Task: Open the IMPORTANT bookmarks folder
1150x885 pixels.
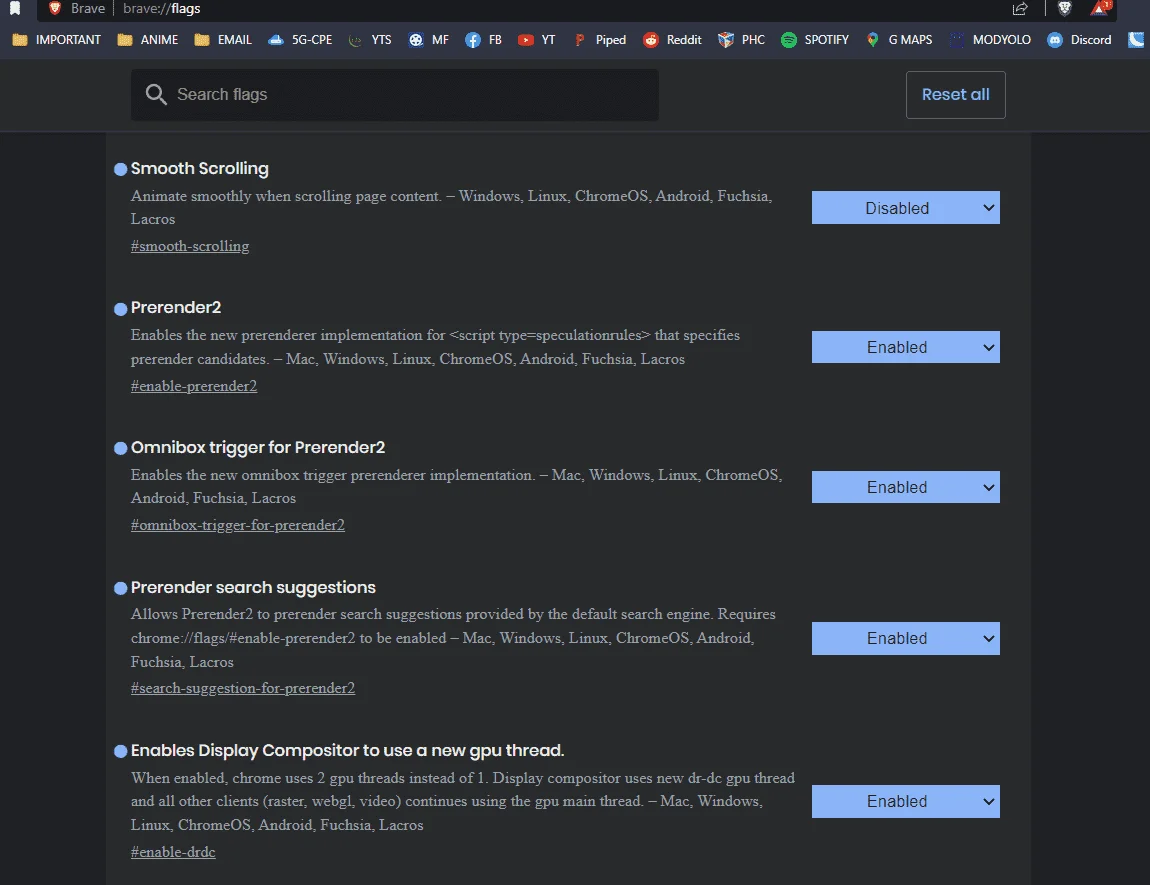Action: pyautogui.click(x=56, y=40)
